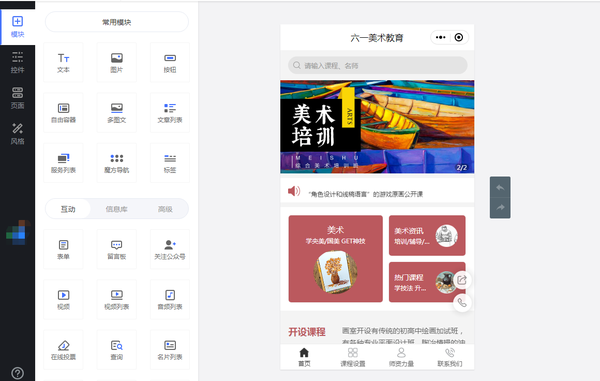Screen dimensions: 600x381
Task: Select the 查询 query module
Action: (117, 350)
